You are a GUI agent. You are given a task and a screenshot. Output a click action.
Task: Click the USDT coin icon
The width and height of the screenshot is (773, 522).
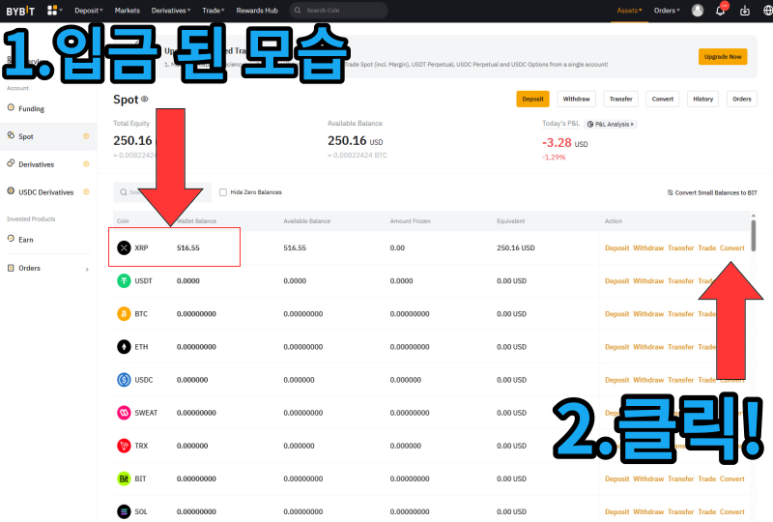tap(124, 281)
